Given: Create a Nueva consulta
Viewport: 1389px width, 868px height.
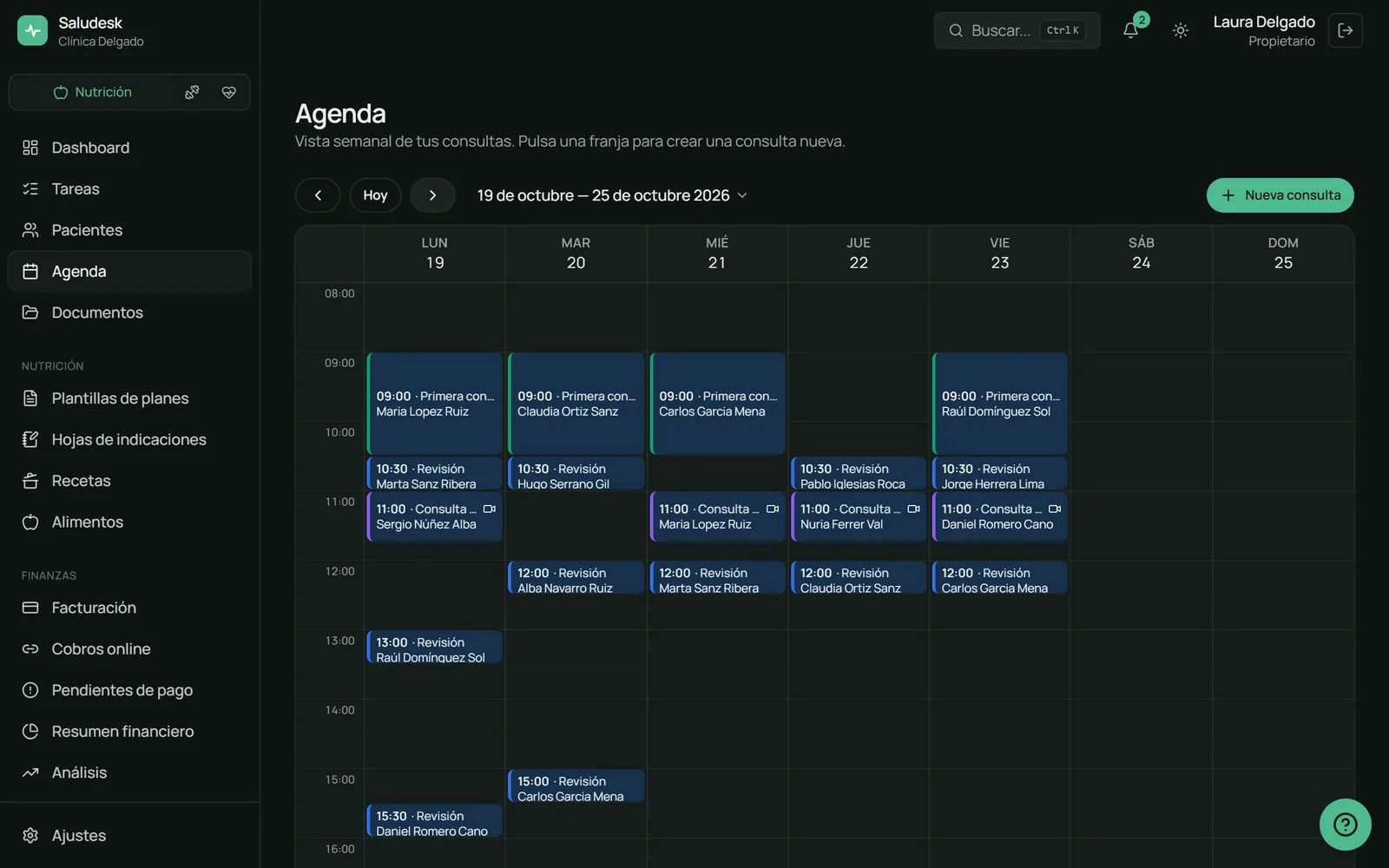Looking at the screenshot, I should coord(1280,195).
